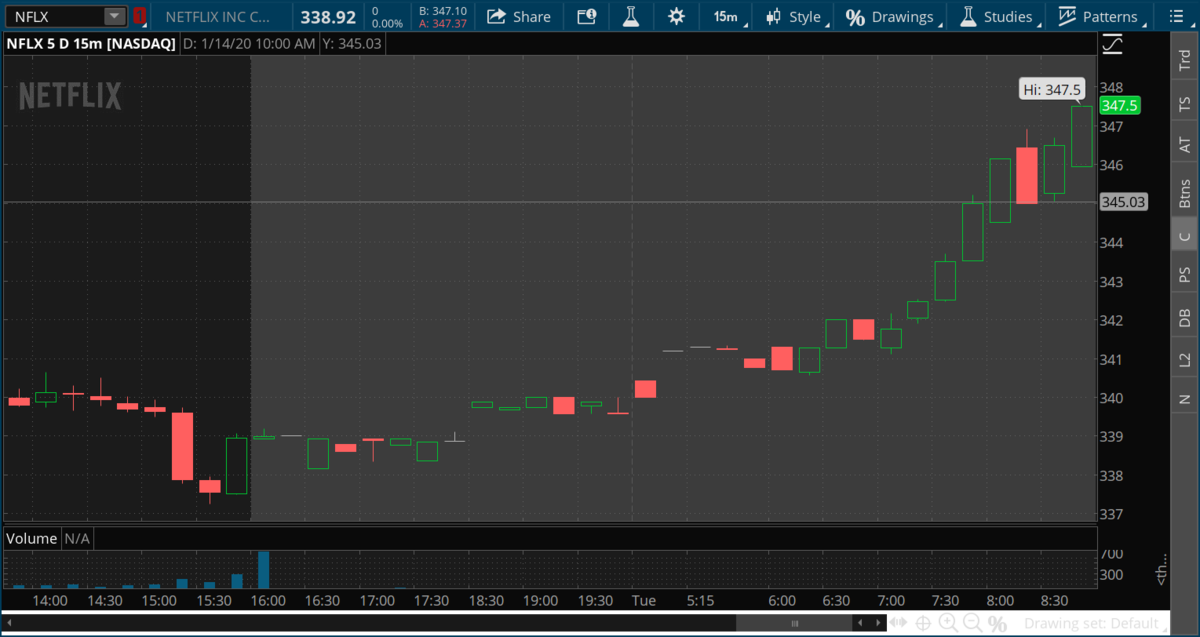Open the L2 sidebar tab
This screenshot has width=1200, height=637.
point(1185,359)
